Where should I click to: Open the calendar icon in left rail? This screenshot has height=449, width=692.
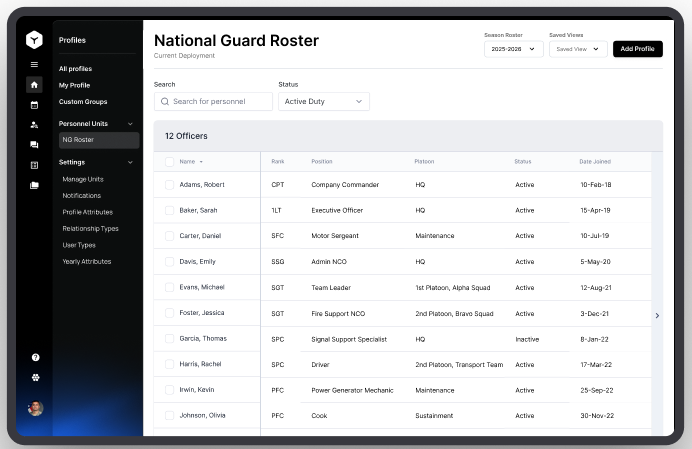34,105
